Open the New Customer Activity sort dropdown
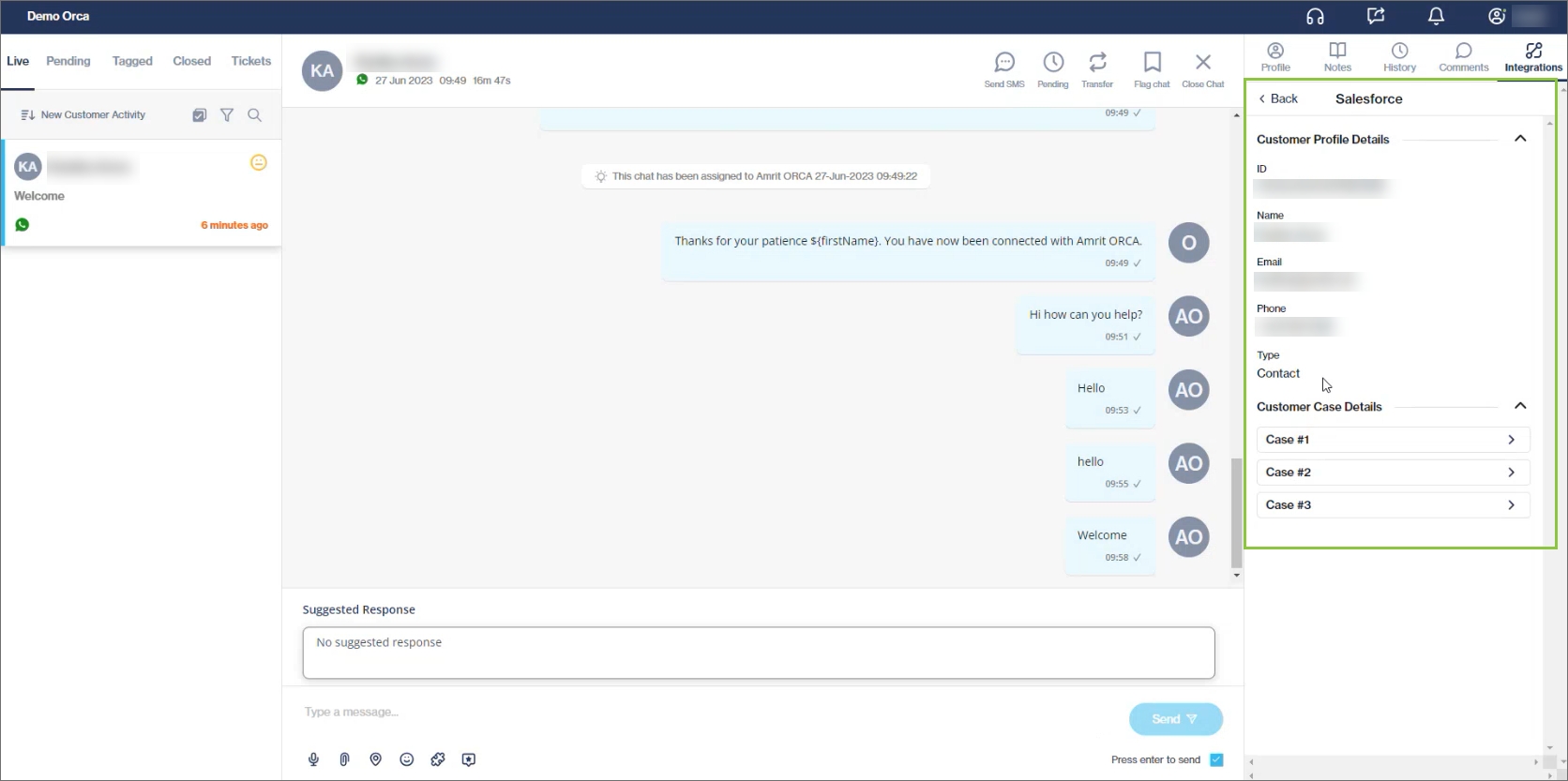The width and height of the screenshot is (1568, 781). (83, 115)
